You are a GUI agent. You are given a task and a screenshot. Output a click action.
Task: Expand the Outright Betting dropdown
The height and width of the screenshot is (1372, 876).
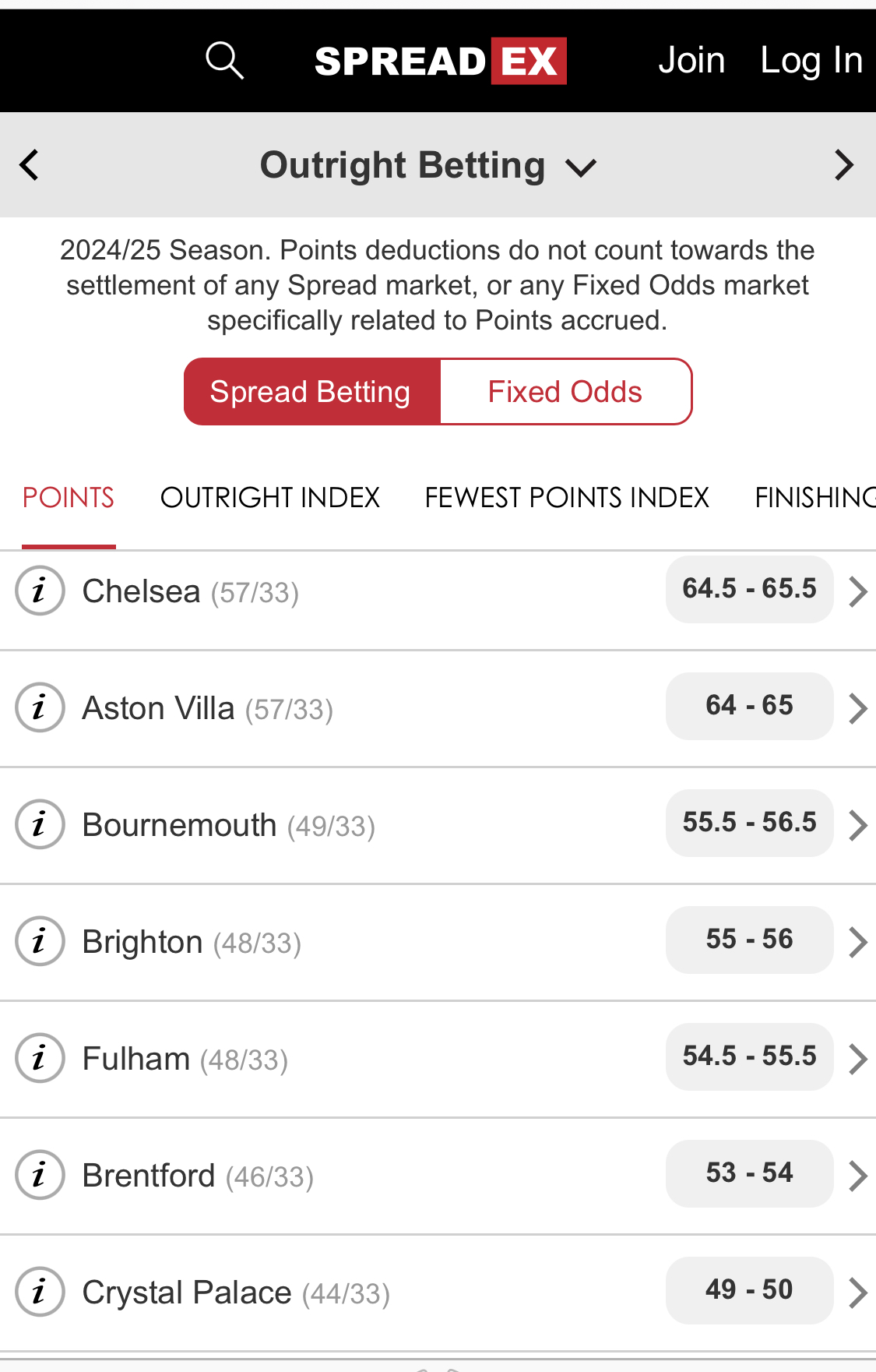point(427,165)
